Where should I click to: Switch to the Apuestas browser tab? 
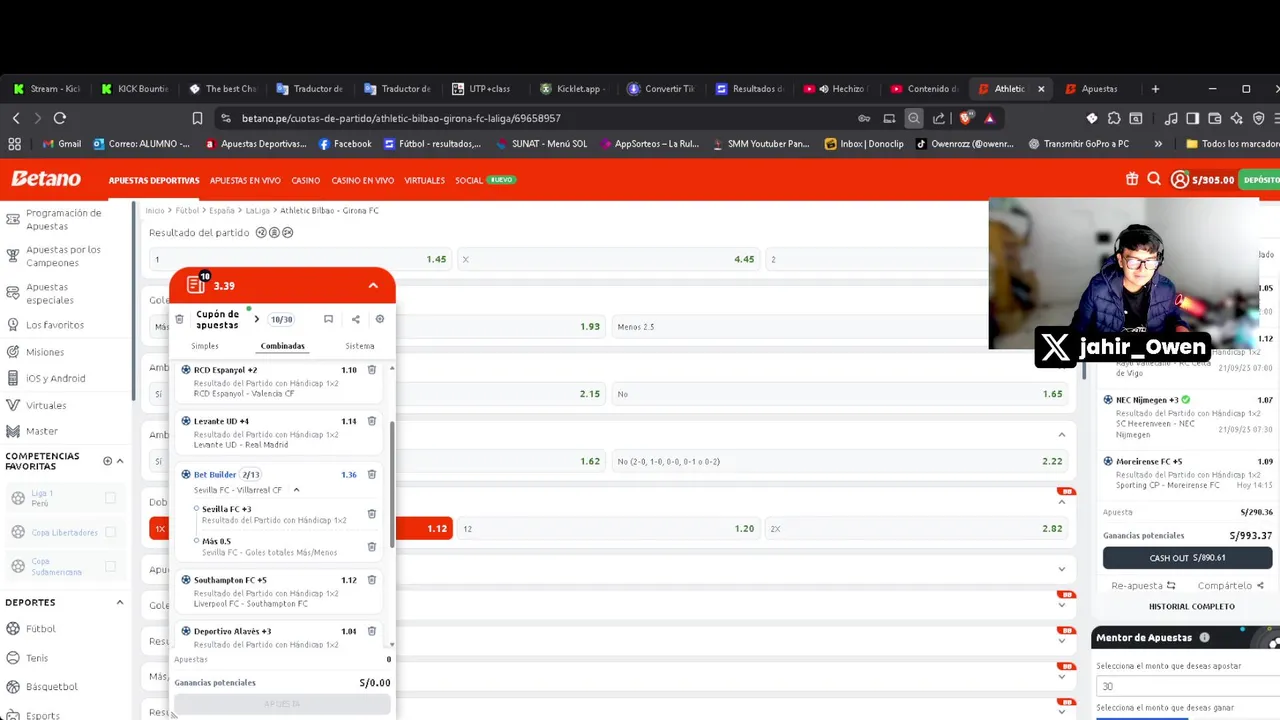click(x=1099, y=89)
